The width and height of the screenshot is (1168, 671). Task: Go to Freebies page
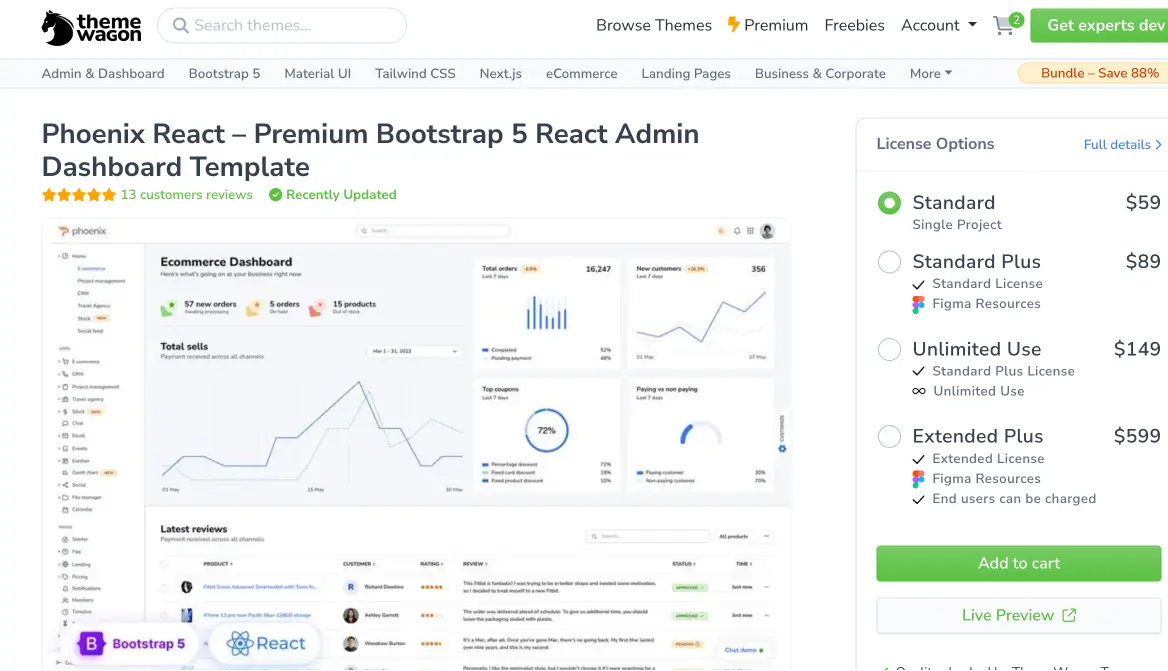[x=854, y=25]
